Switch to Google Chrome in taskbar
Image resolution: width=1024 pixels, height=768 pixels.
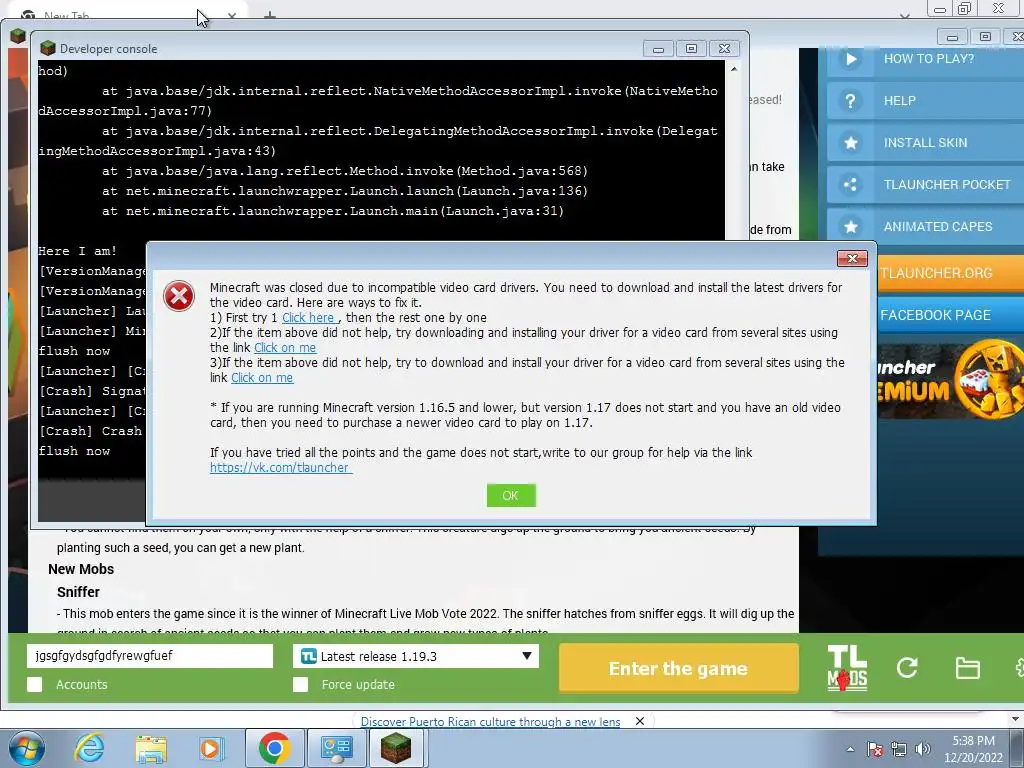pyautogui.click(x=275, y=748)
